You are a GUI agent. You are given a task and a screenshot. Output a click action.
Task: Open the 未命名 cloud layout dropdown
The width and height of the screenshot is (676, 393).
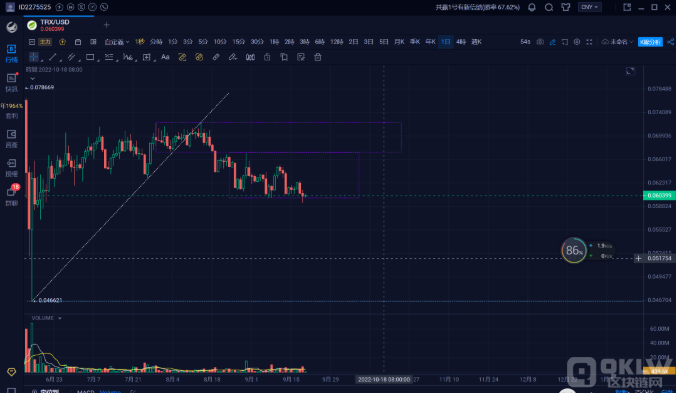pos(617,42)
